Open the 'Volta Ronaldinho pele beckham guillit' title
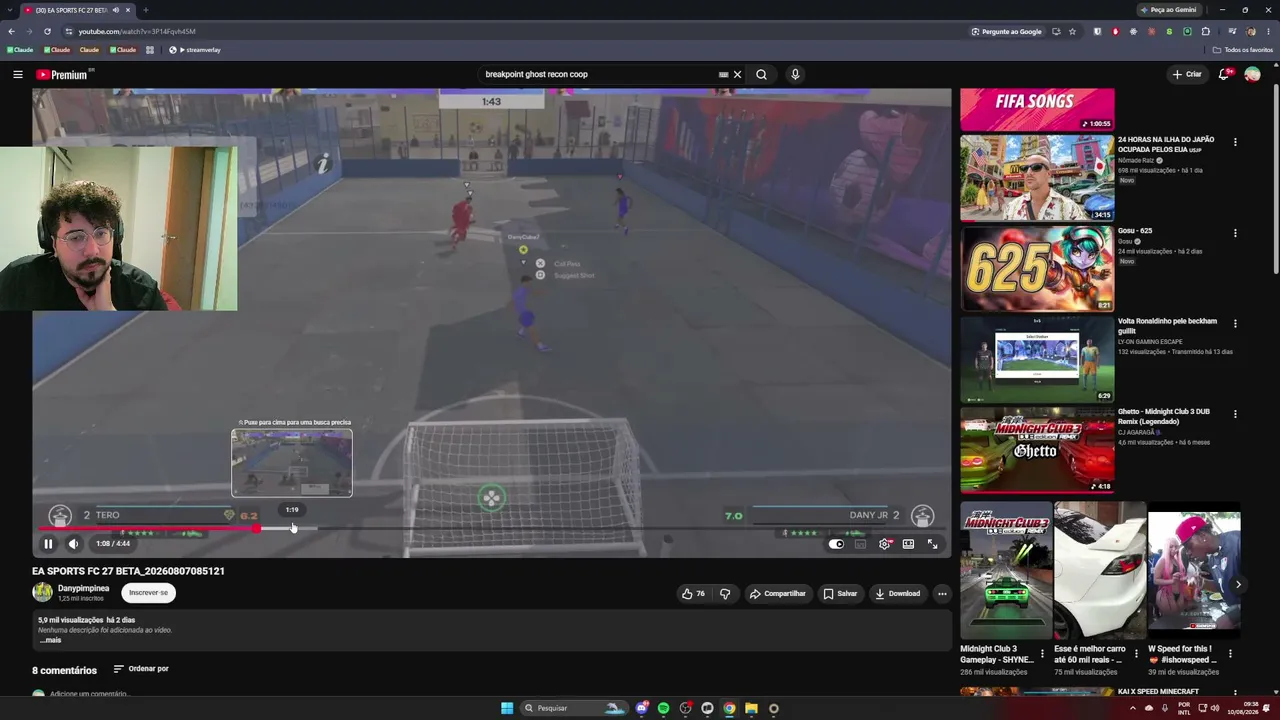Image resolution: width=1280 pixels, height=720 pixels. tap(1167, 326)
